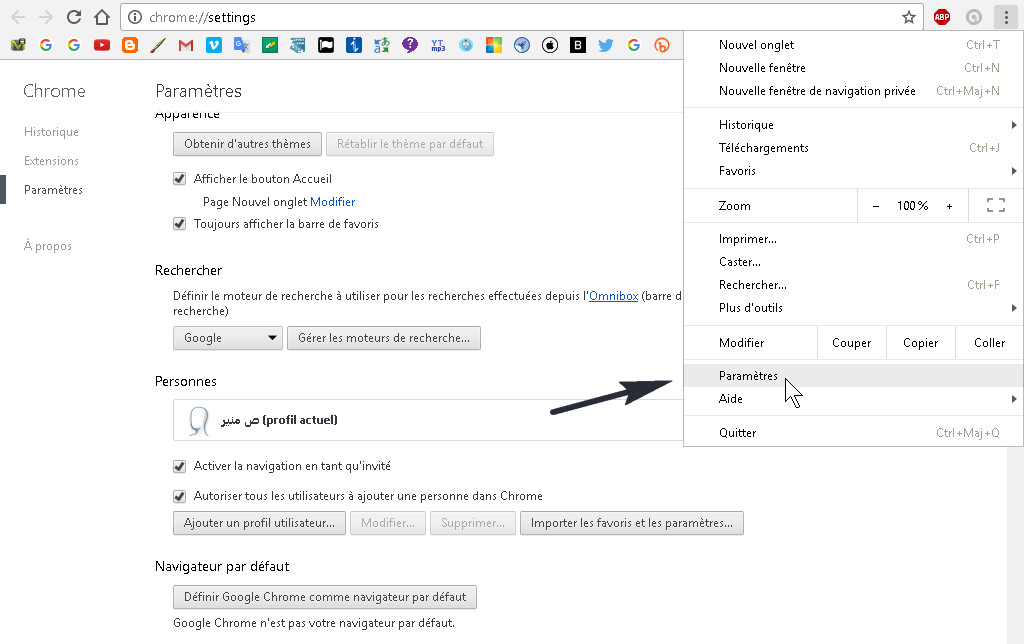1024x644 pixels.
Task: Expand the Aide submenu
Action: [x=853, y=398]
